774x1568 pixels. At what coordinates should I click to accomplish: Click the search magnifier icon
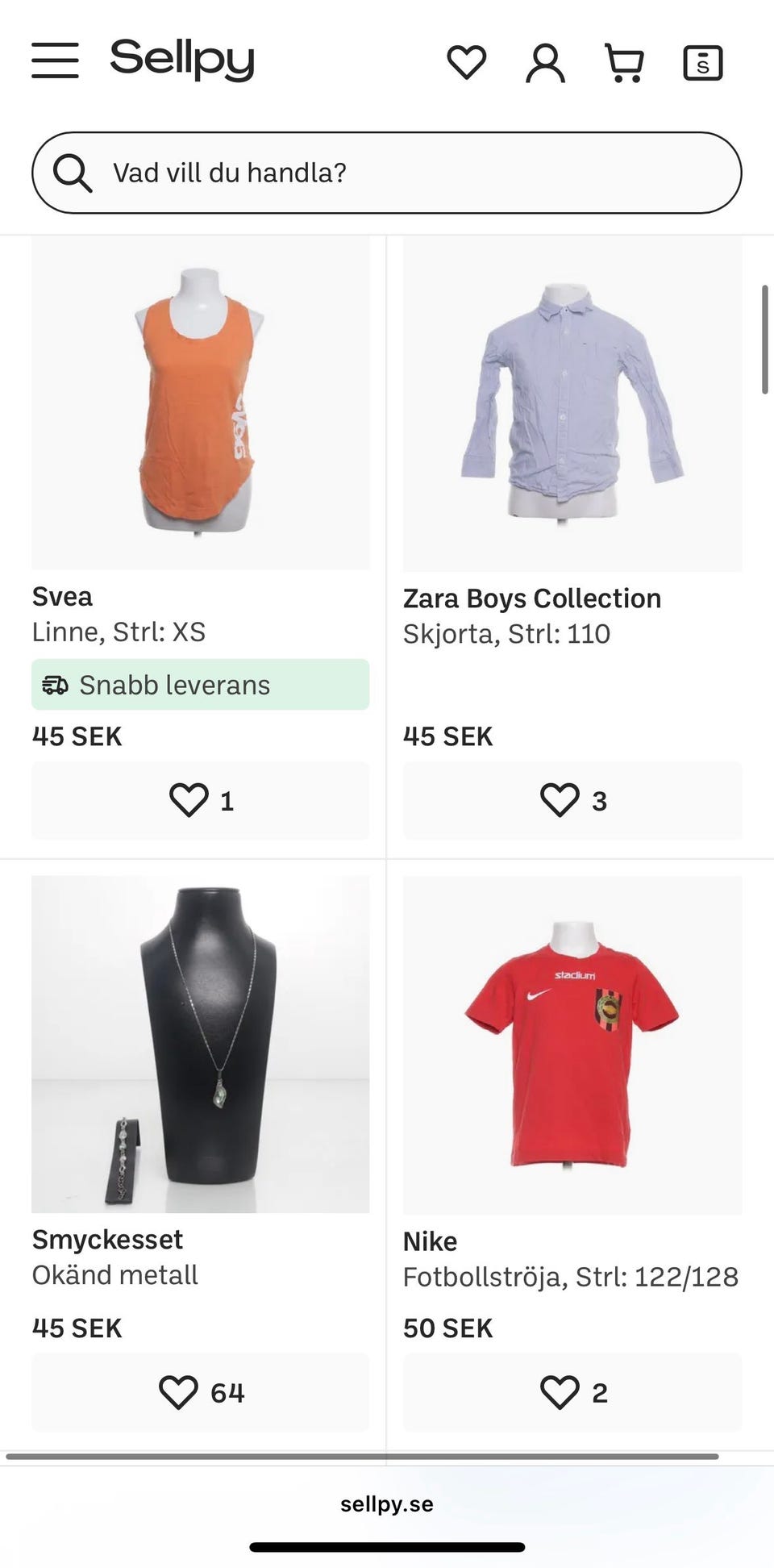(x=73, y=173)
